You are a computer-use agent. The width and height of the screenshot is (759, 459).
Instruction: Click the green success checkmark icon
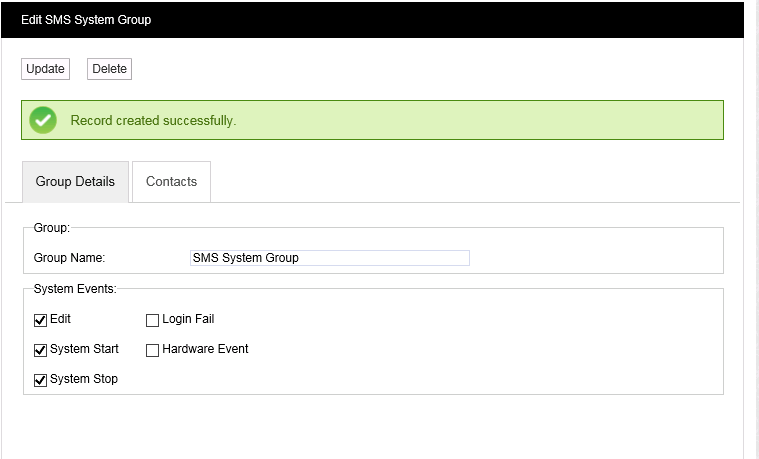pos(42,120)
